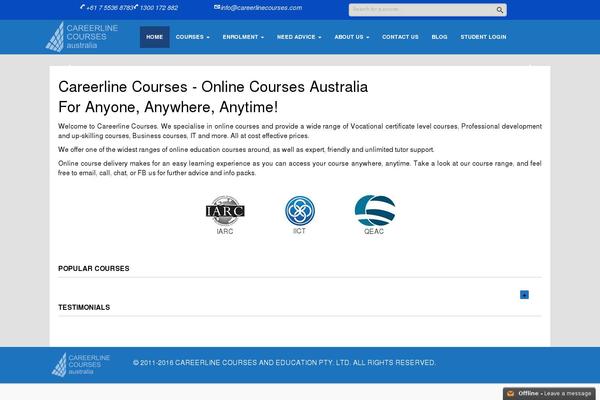The height and width of the screenshot is (400, 600).
Task: Click the IARC accreditation logo
Action: click(x=225, y=211)
